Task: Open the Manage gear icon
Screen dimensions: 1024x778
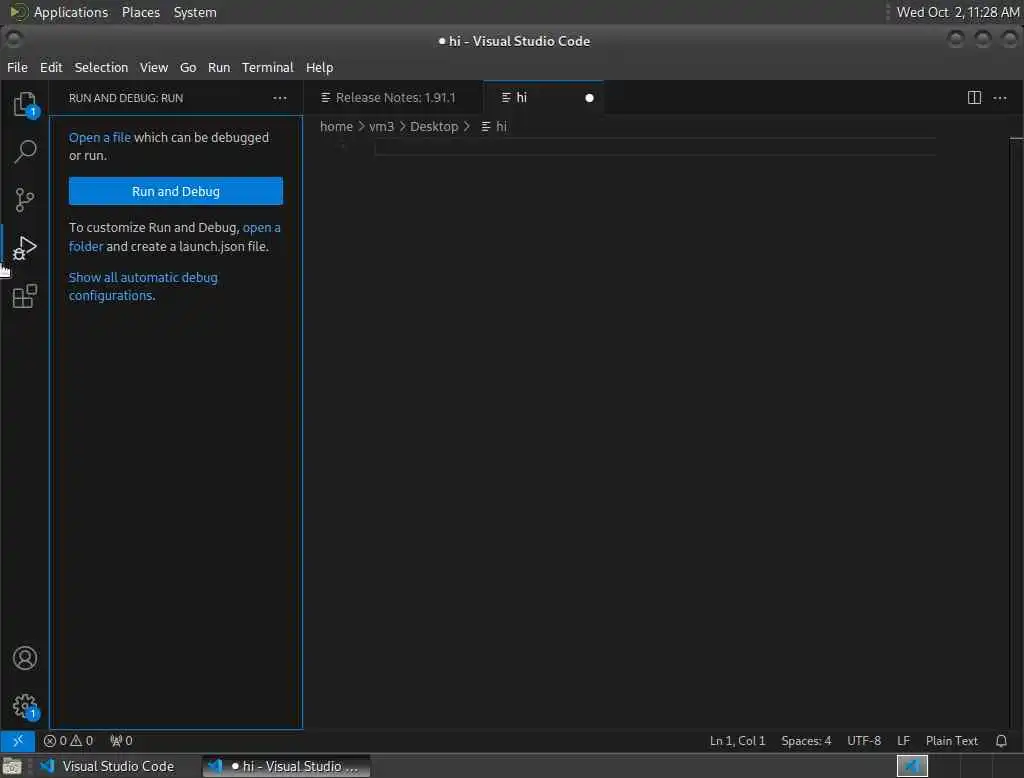Action: point(25,706)
